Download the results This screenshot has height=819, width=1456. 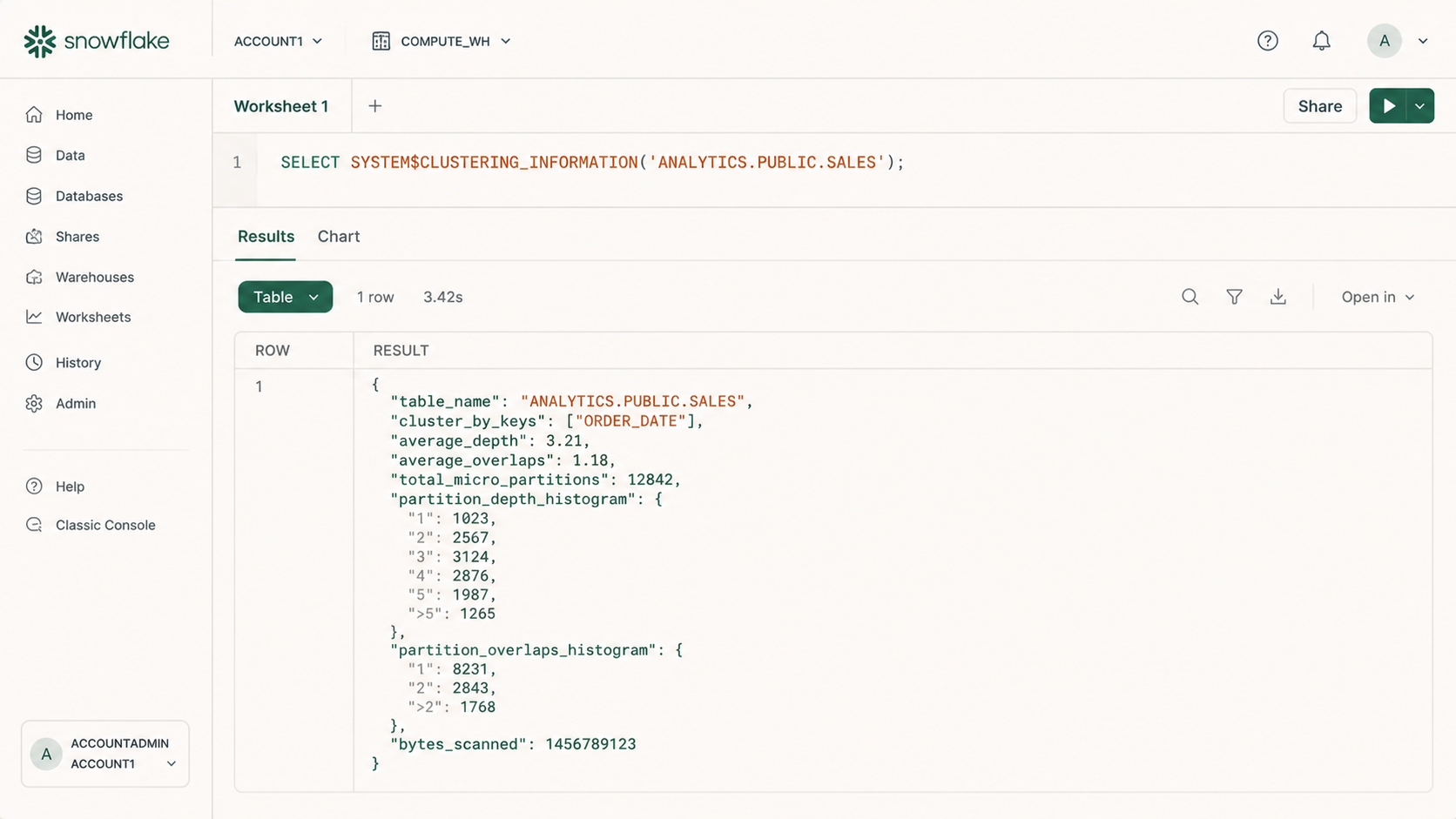[1278, 297]
